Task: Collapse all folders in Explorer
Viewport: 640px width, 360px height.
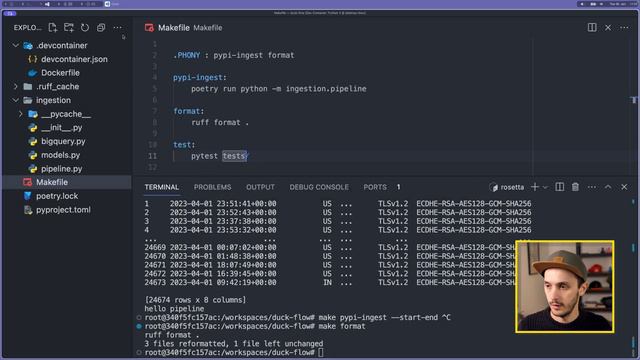Action: [x=101, y=27]
